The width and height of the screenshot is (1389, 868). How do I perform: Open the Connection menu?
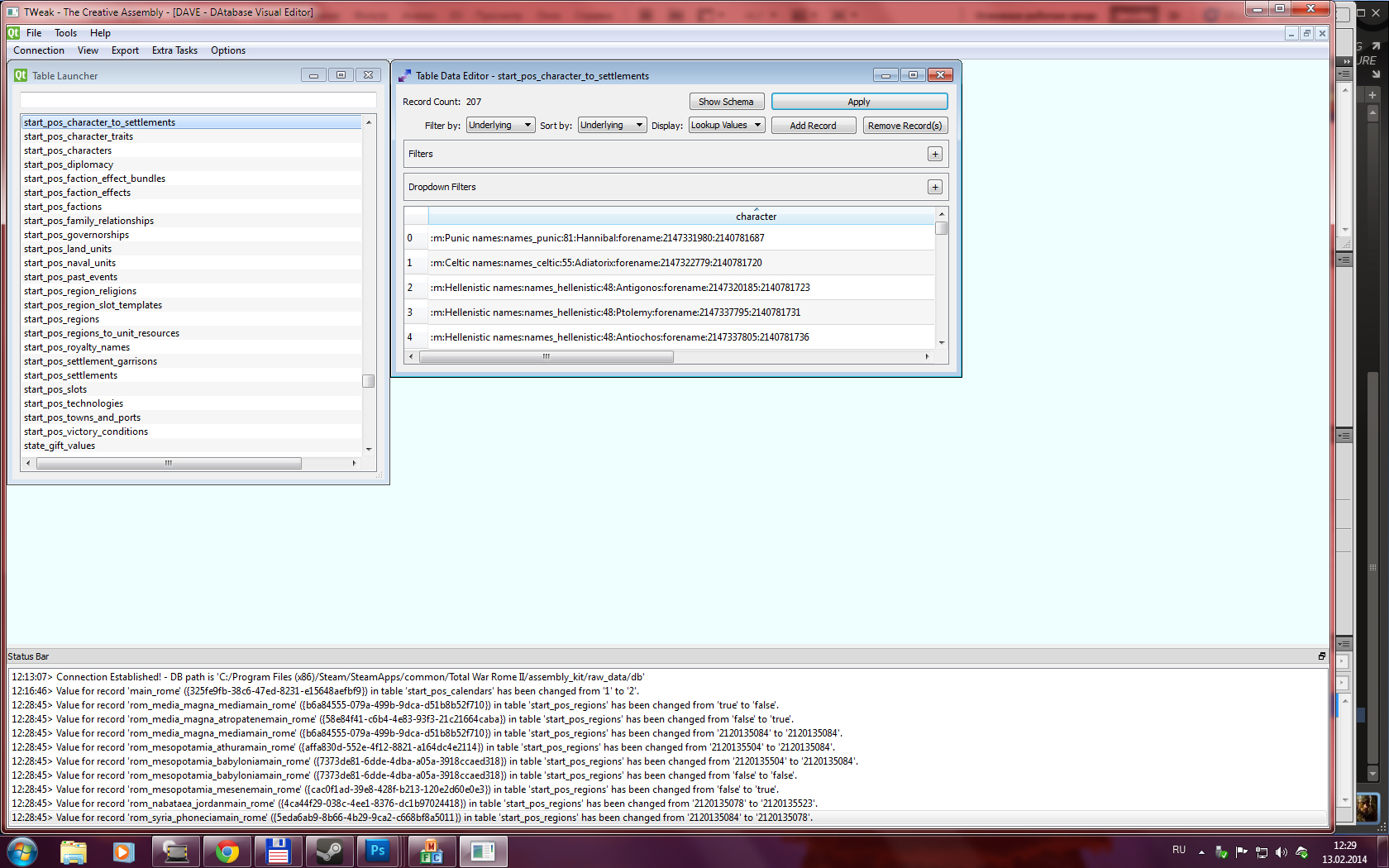[39, 50]
